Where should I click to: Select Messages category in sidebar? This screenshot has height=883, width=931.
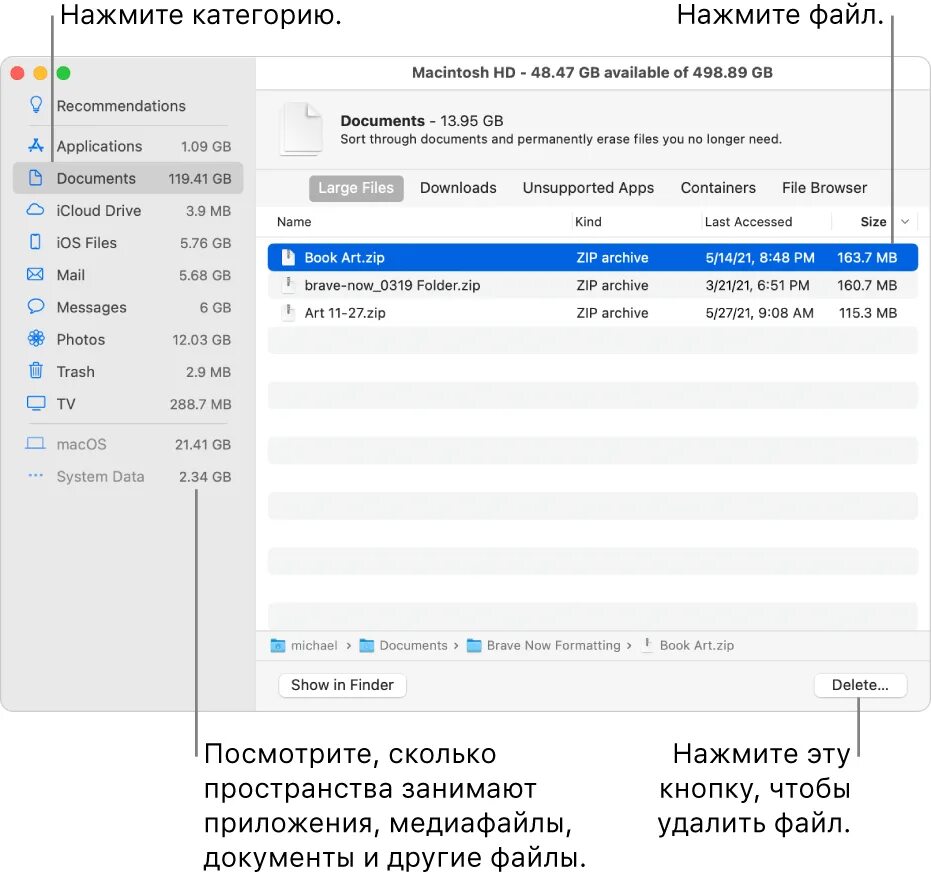pos(128,307)
